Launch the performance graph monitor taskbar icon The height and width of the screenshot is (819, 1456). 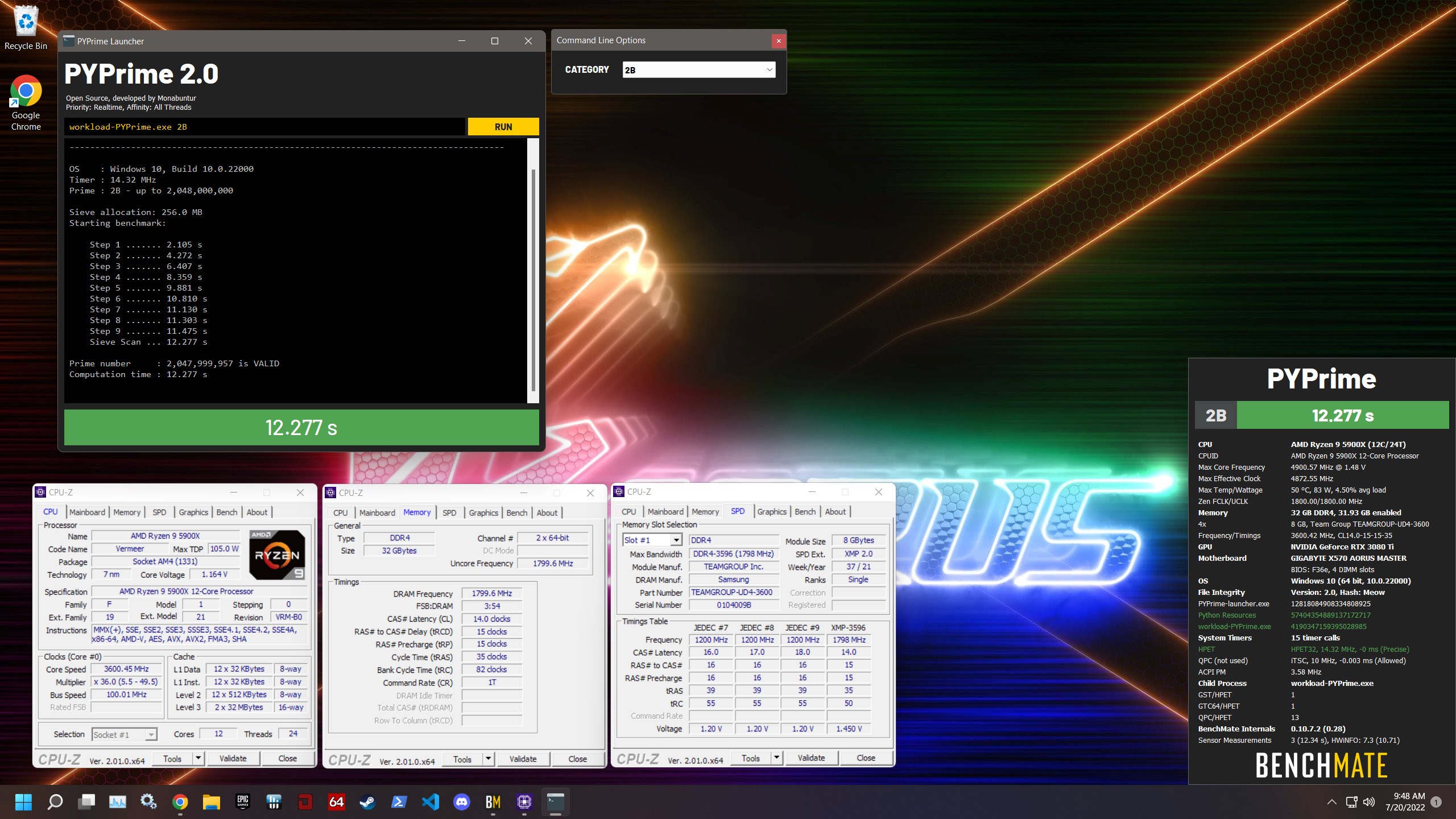coord(118,802)
